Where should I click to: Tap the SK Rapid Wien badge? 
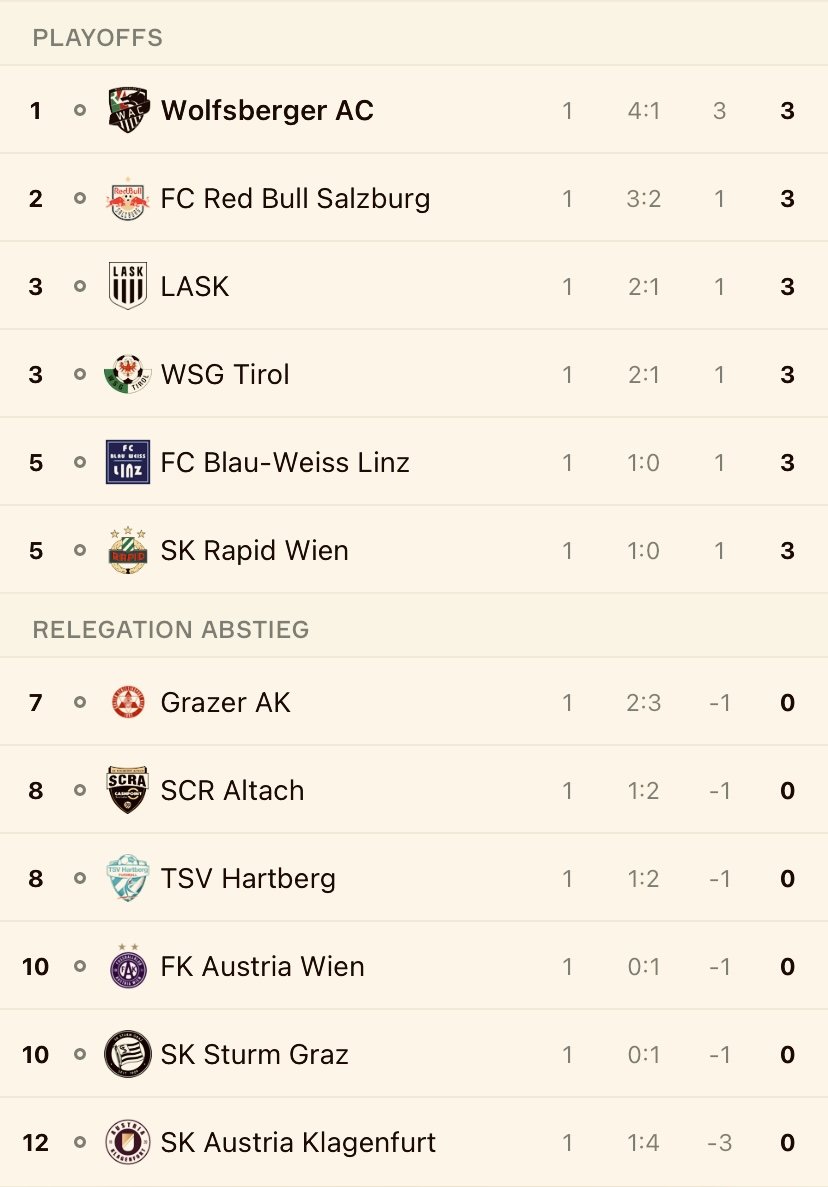coord(128,550)
